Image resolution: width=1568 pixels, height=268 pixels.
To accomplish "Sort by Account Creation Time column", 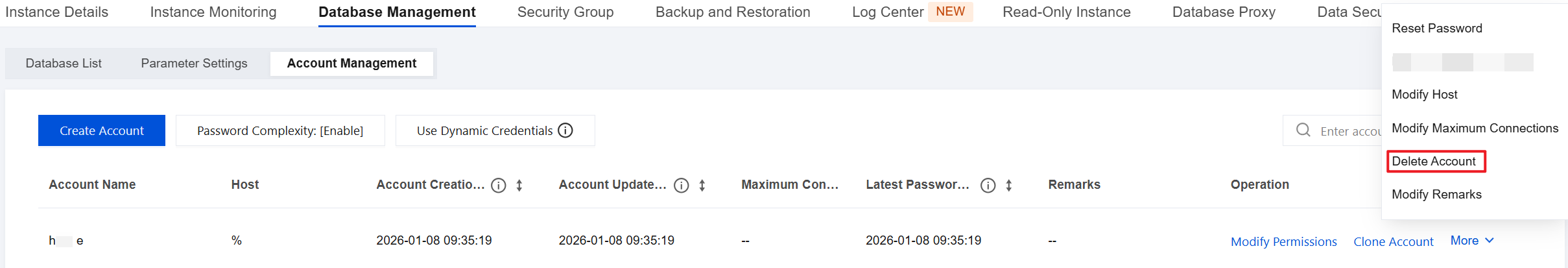I will pos(519,186).
